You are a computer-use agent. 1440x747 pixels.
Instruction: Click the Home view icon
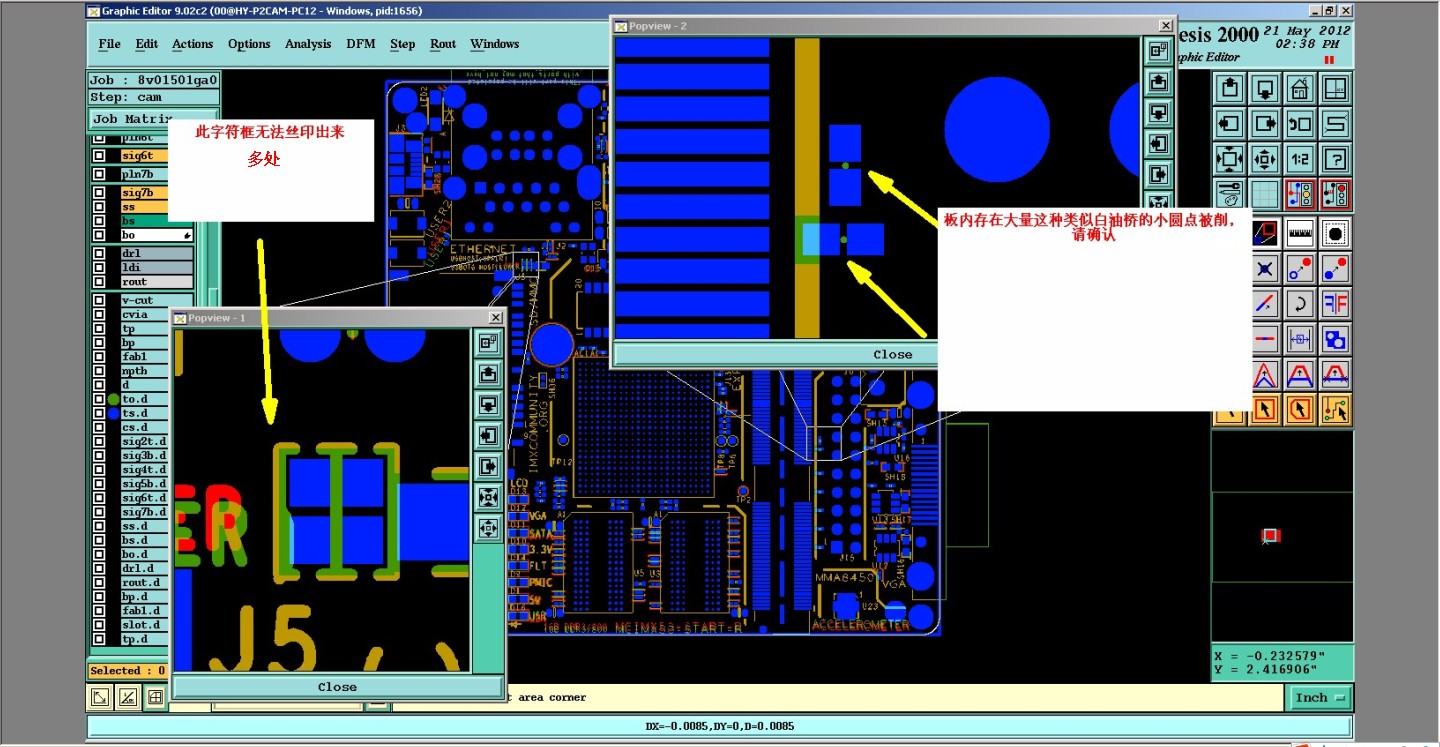coord(1299,89)
